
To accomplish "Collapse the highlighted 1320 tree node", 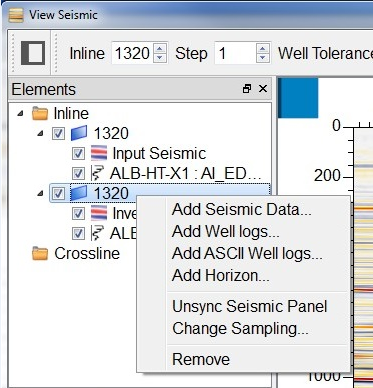I will coord(41,194).
